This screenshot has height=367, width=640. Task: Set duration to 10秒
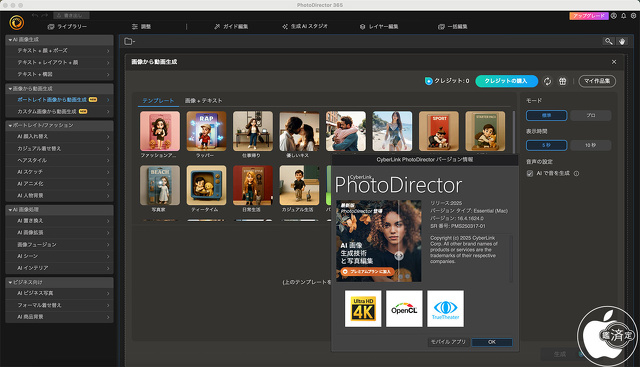click(591, 145)
